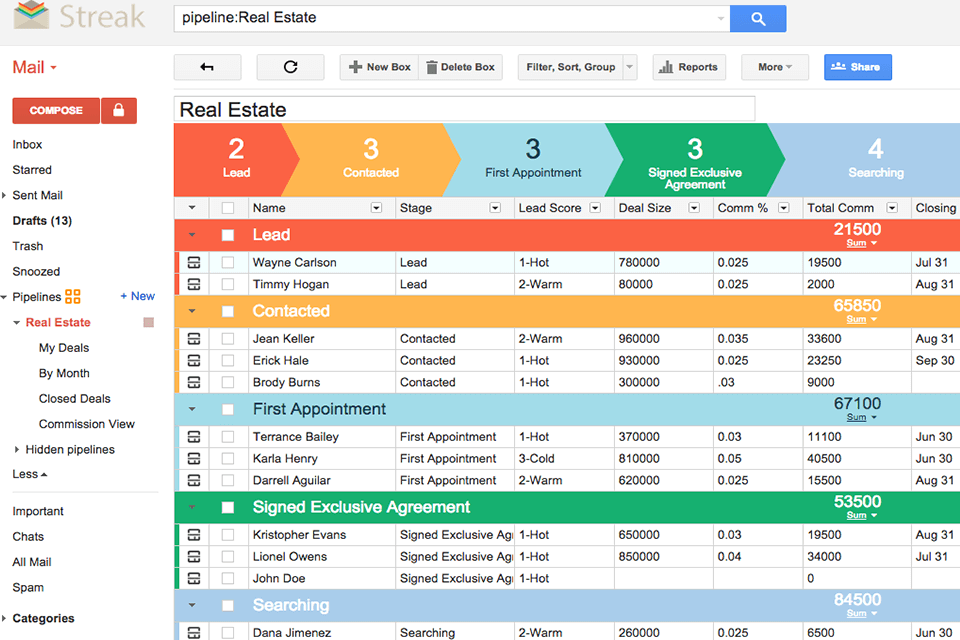The image size is (960, 640).
Task: Click the Real Estate pipeline color swatch
Action: 148,322
